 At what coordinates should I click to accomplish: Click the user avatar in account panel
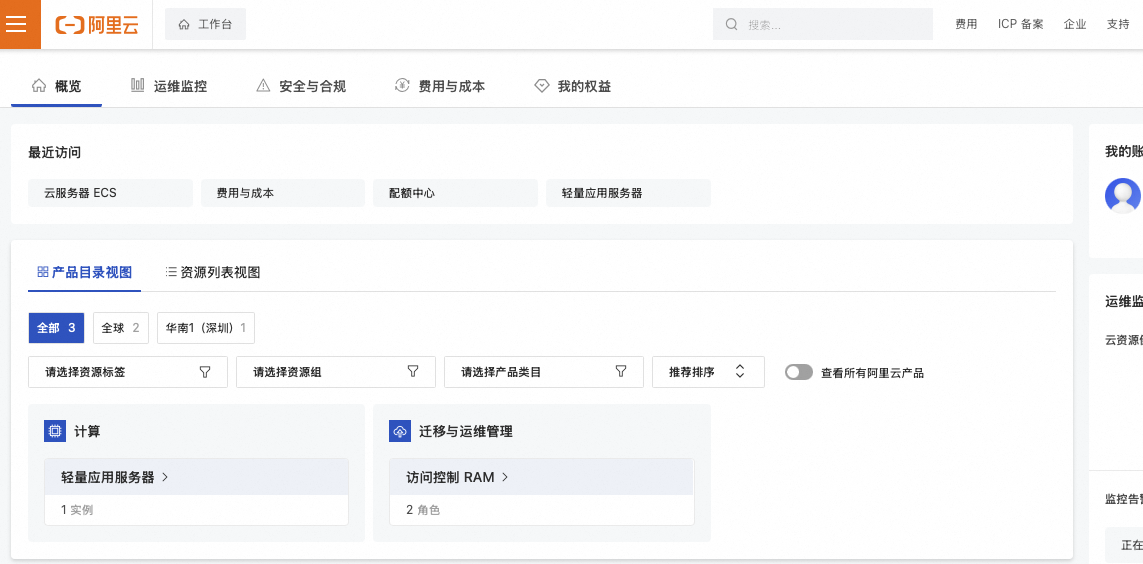(1123, 195)
